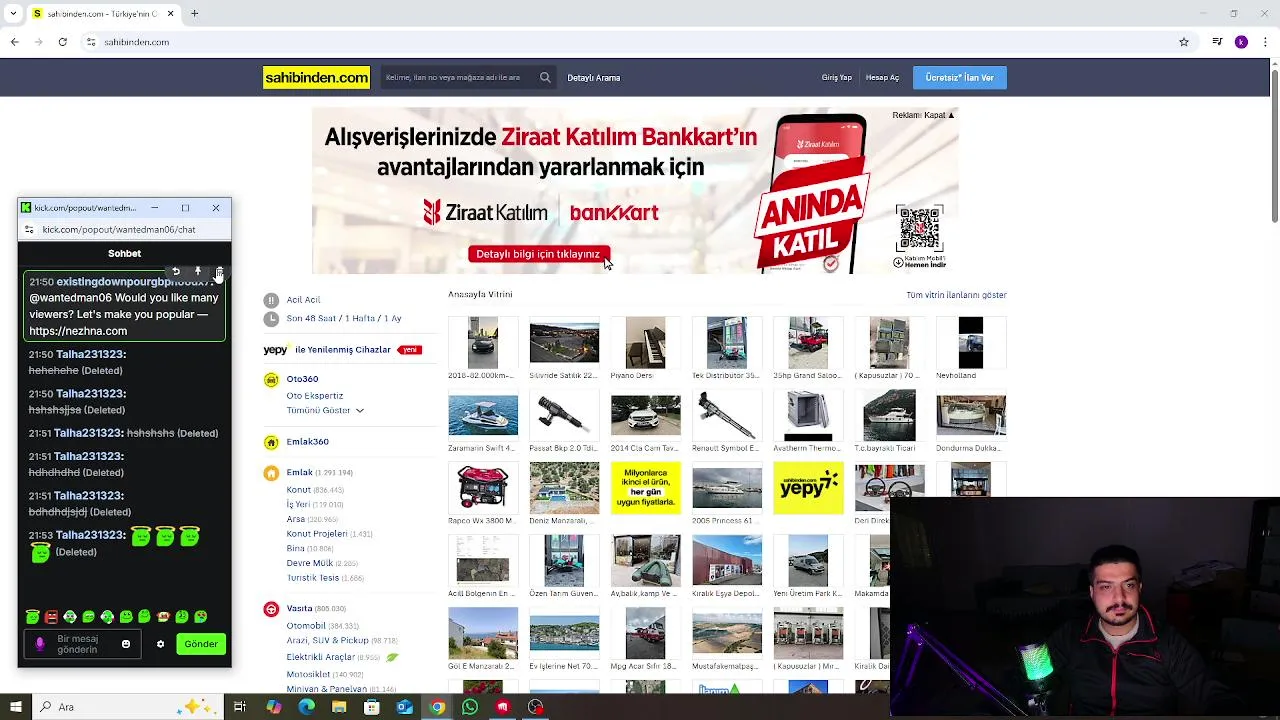This screenshot has height=720, width=1280.
Task: Click the Oto Ekspertiz link
Action: 315,396
